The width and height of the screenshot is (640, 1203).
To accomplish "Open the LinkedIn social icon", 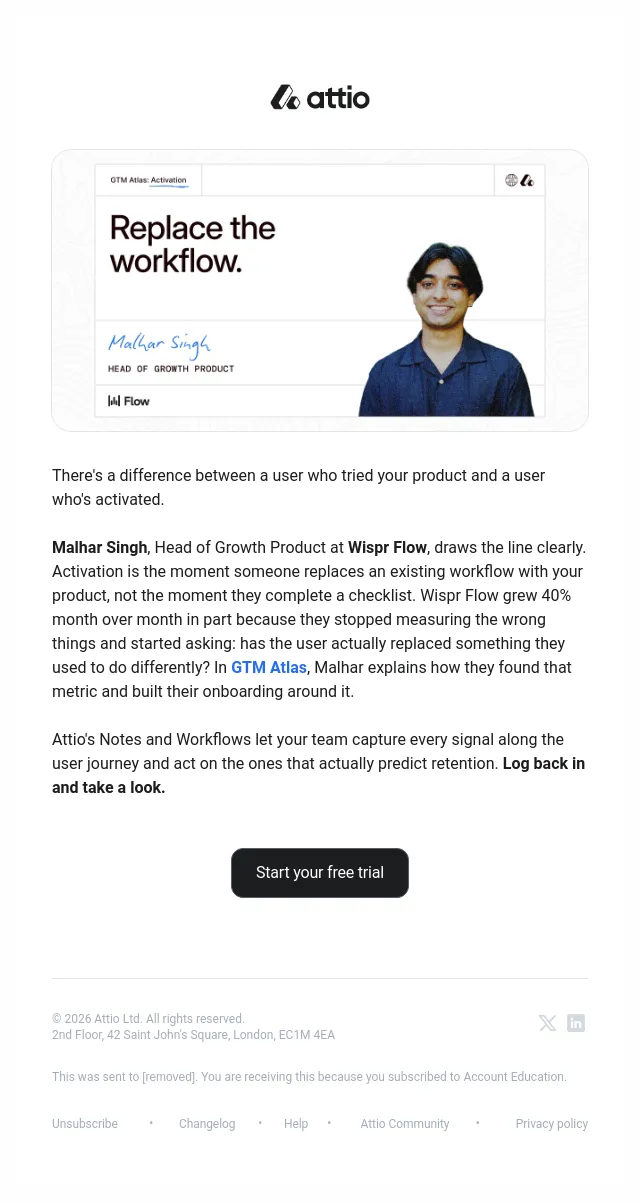I will (x=576, y=1023).
